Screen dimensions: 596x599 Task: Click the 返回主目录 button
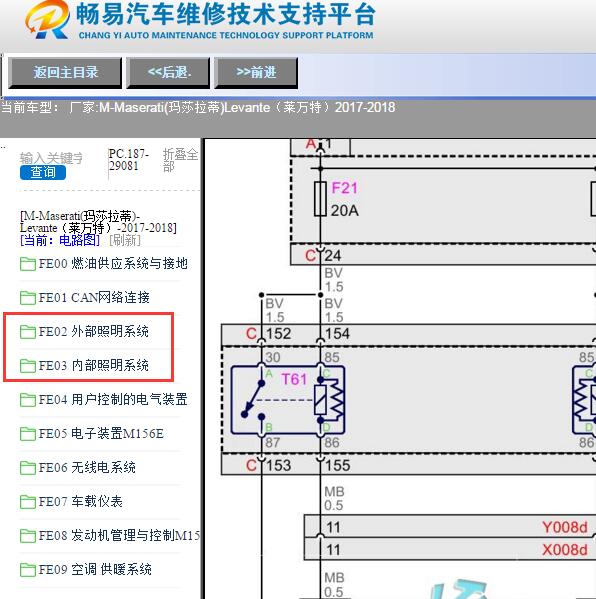click(x=65, y=73)
